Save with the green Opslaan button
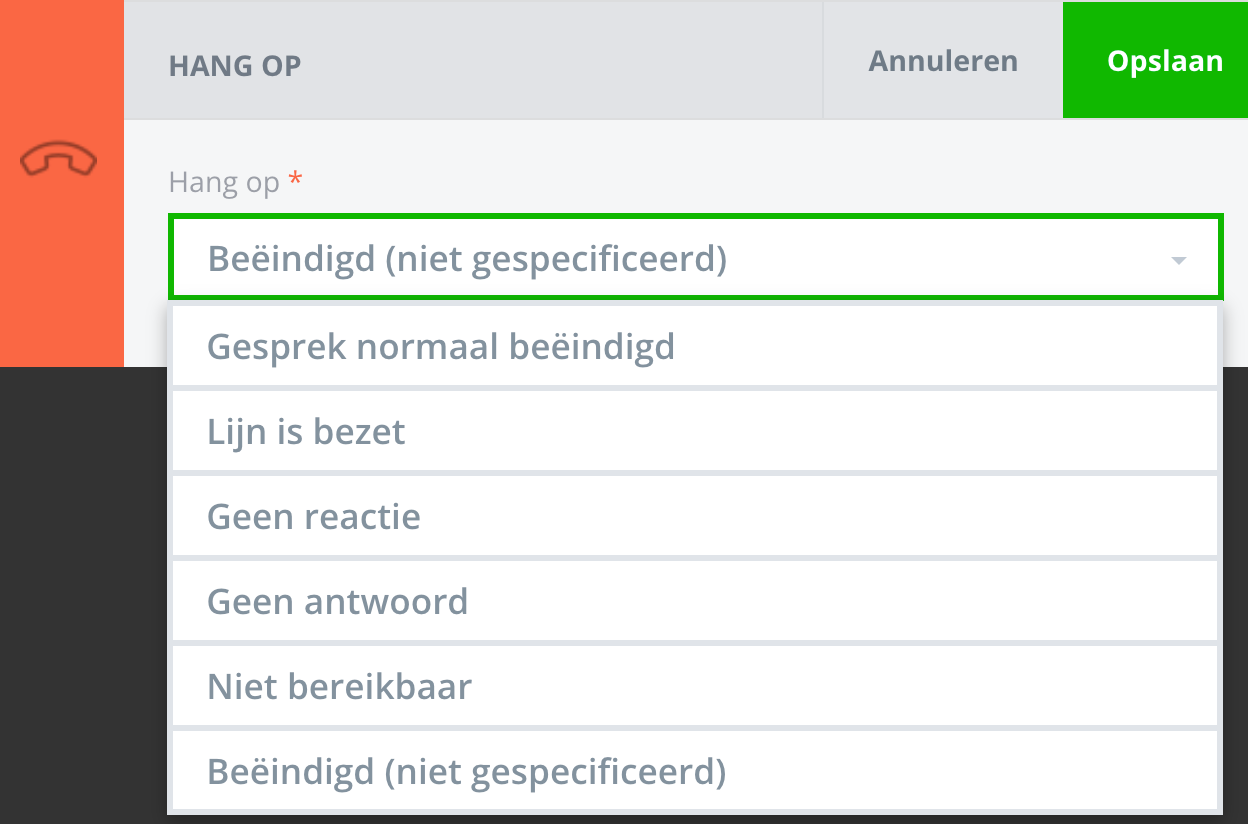The image size is (1248, 824). pos(1164,60)
